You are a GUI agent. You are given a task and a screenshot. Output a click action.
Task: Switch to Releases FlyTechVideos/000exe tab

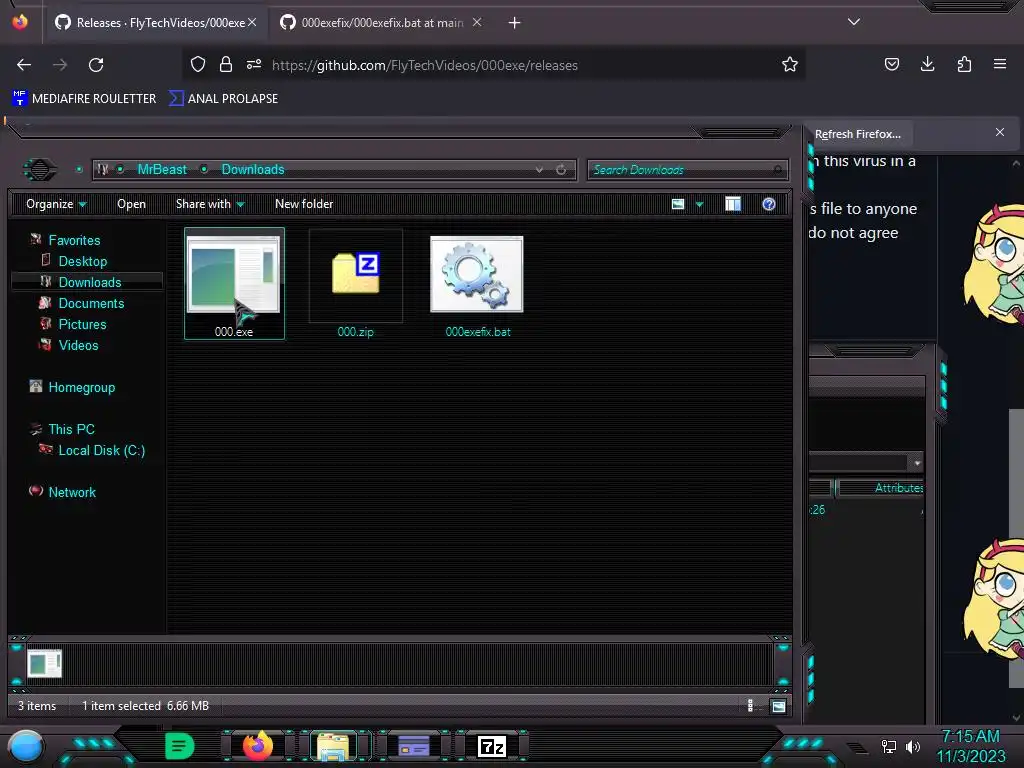pos(155,23)
